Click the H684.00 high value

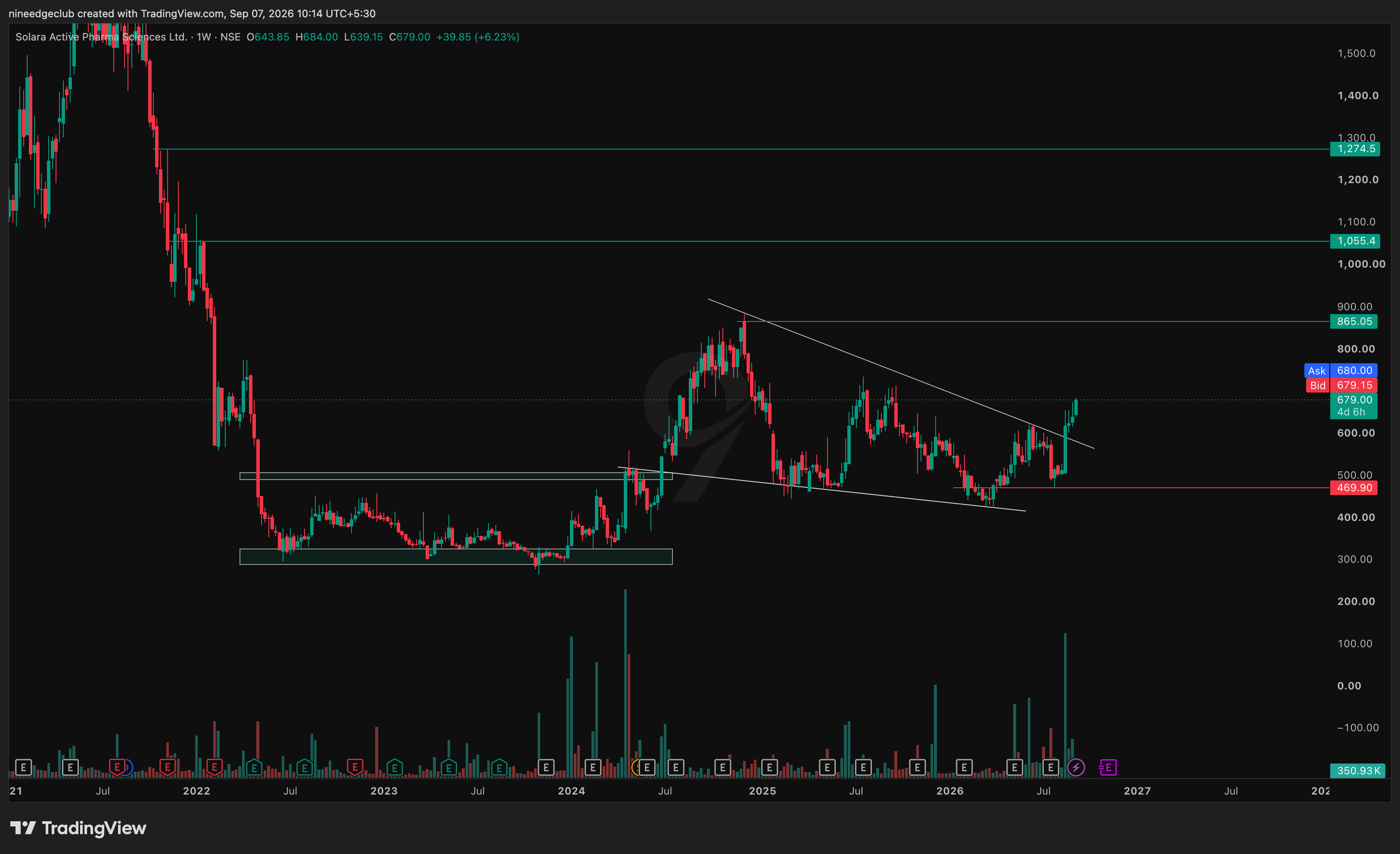click(x=317, y=37)
